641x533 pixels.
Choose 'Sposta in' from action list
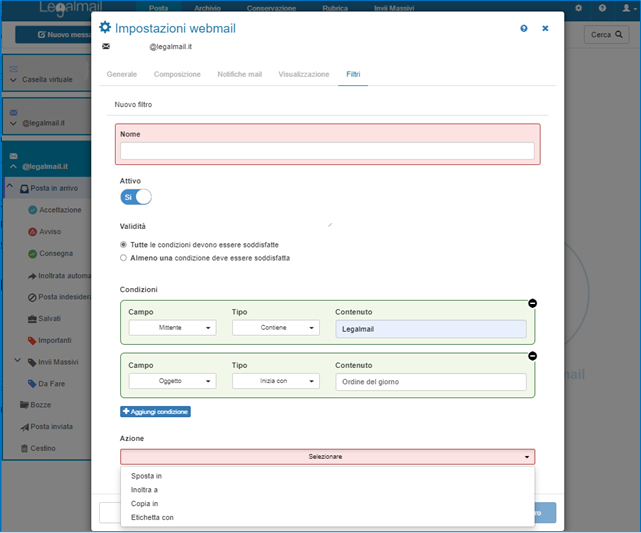[146, 476]
